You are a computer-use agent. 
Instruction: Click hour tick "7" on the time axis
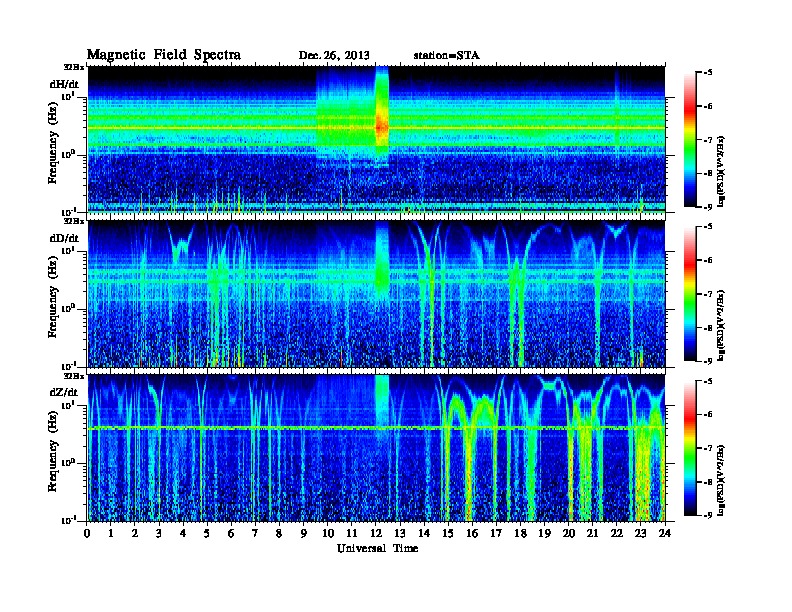pyautogui.click(x=255, y=533)
